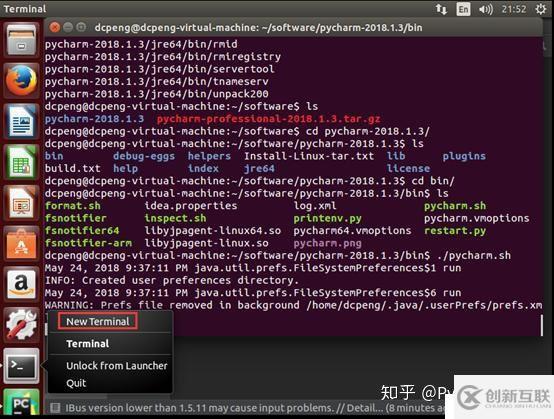Click build.txt in the listing
Screen dimensions: 554x419
(72, 169)
